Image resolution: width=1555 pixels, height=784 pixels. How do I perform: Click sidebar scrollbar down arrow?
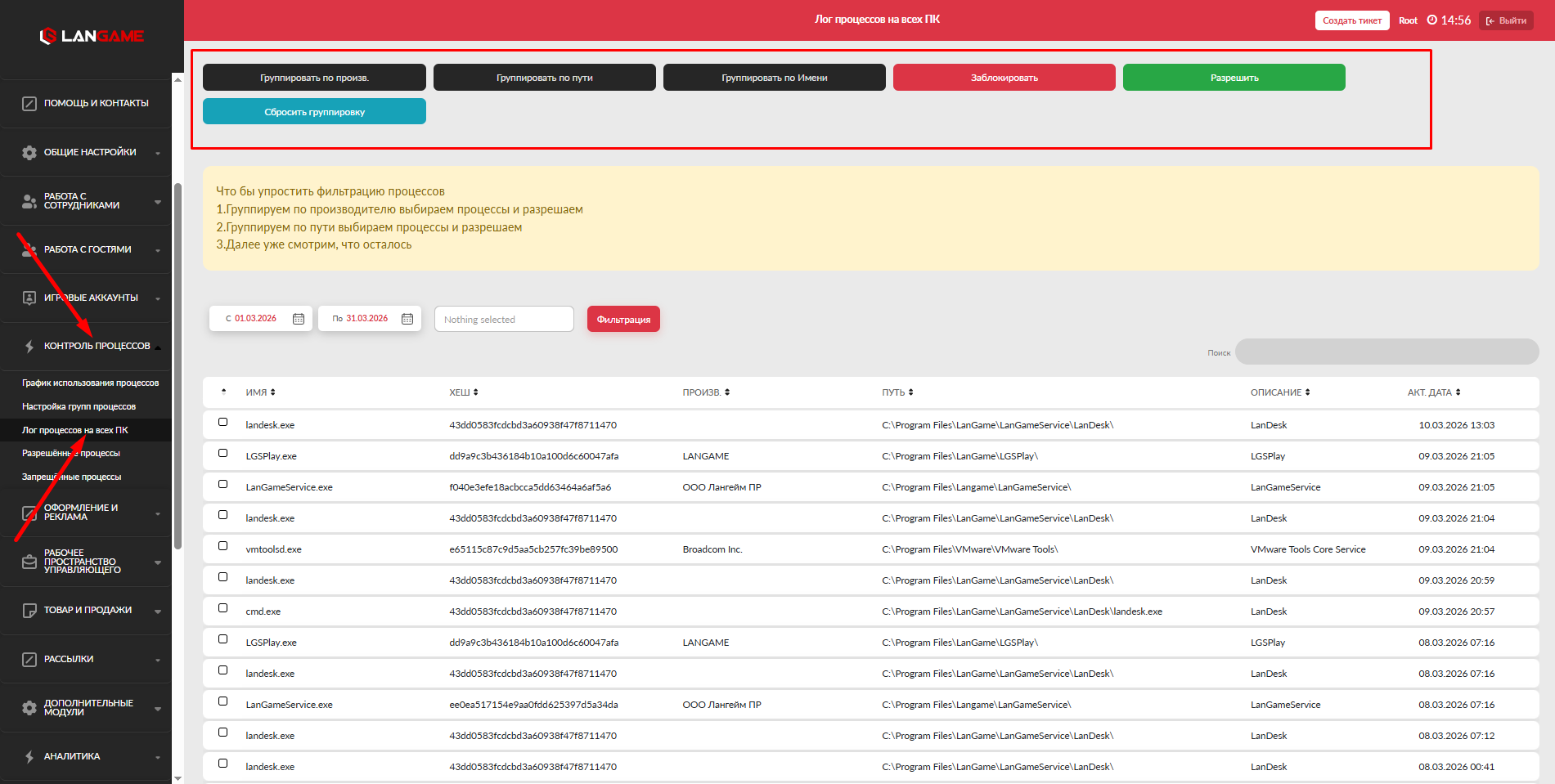pos(178,777)
